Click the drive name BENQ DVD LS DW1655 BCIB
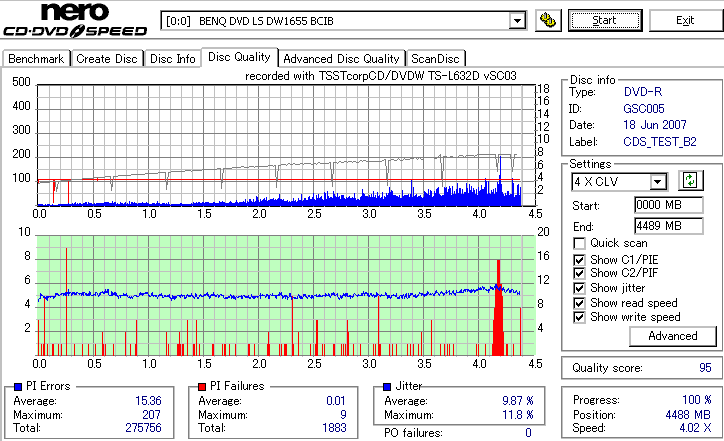The image size is (724, 441). [x=266, y=21]
